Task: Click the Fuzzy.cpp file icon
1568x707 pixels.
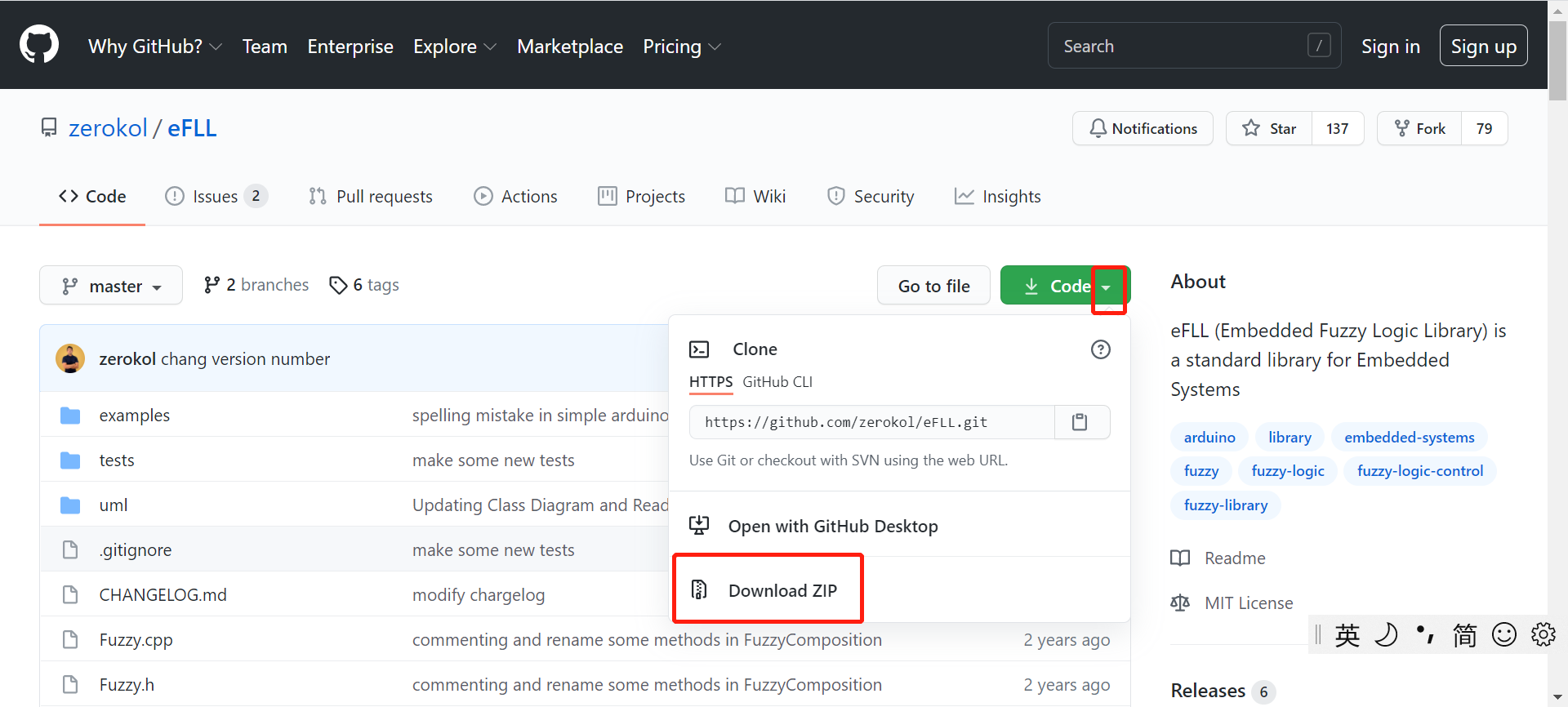Action: coord(70,639)
